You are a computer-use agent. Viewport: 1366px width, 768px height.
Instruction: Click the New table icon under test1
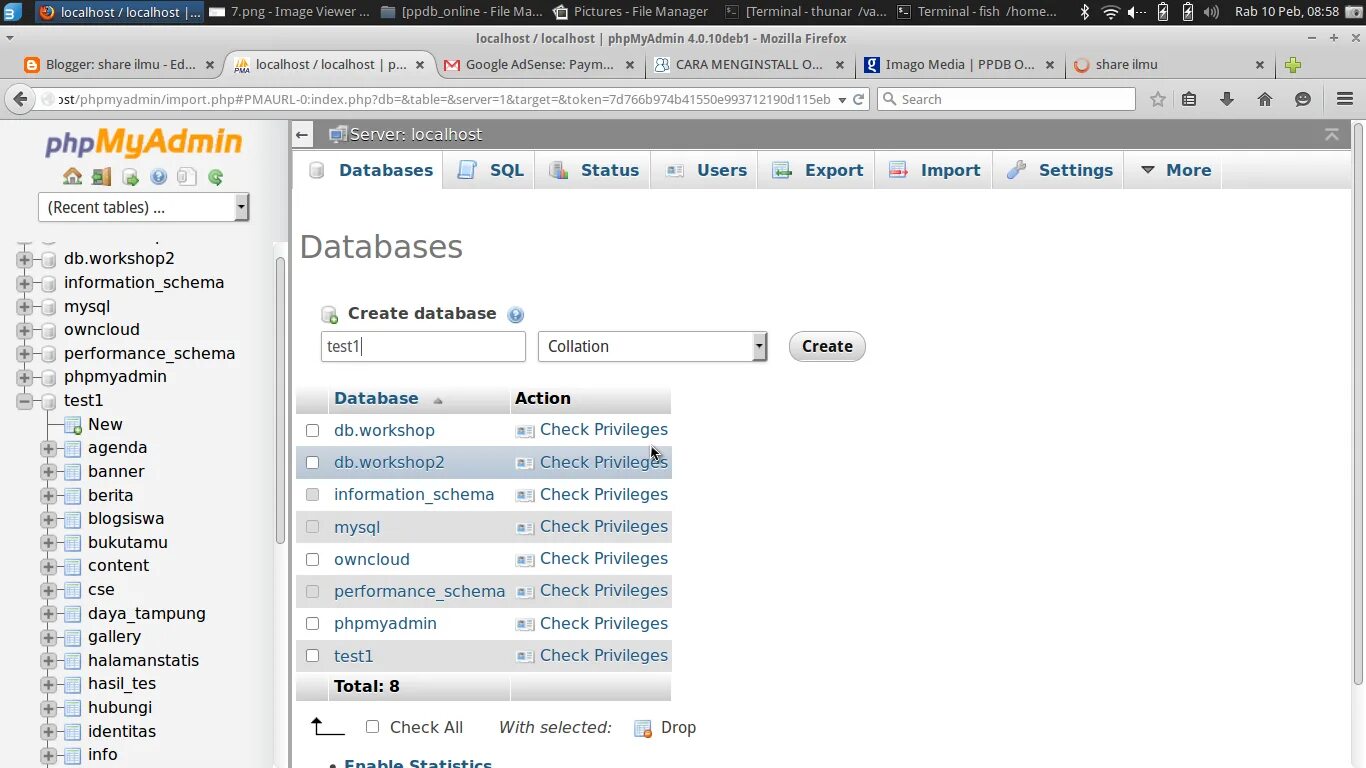(72, 425)
